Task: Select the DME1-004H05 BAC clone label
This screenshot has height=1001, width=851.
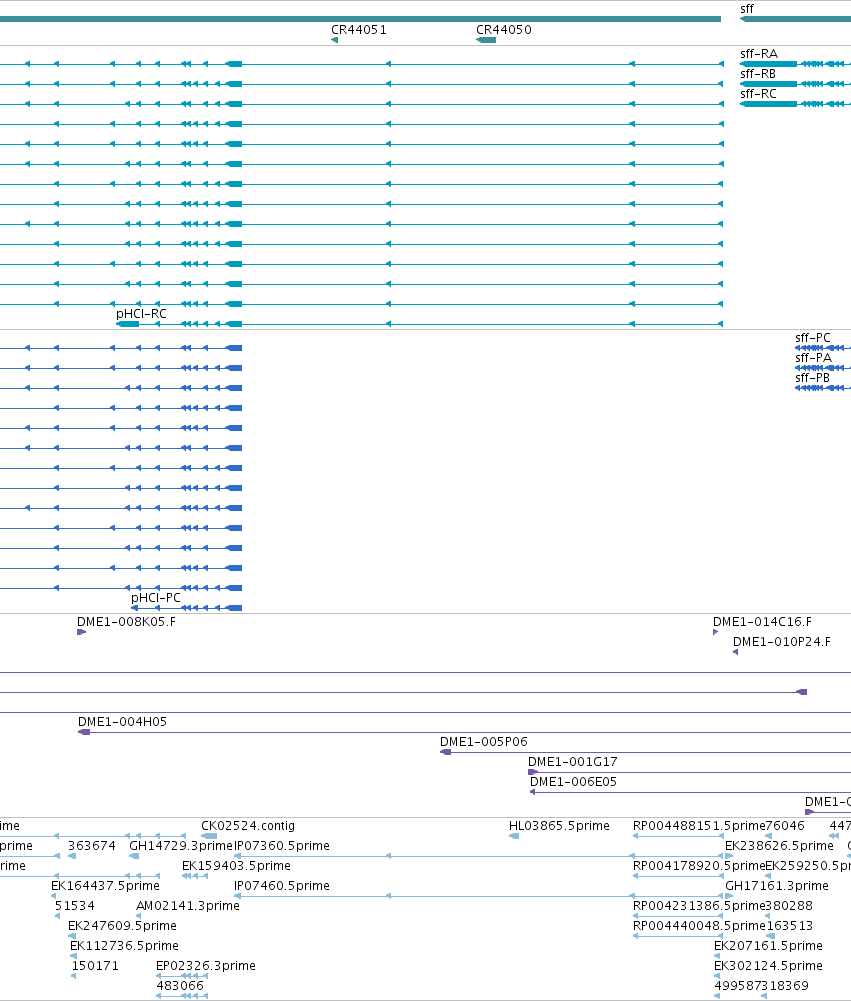Action: (123, 722)
